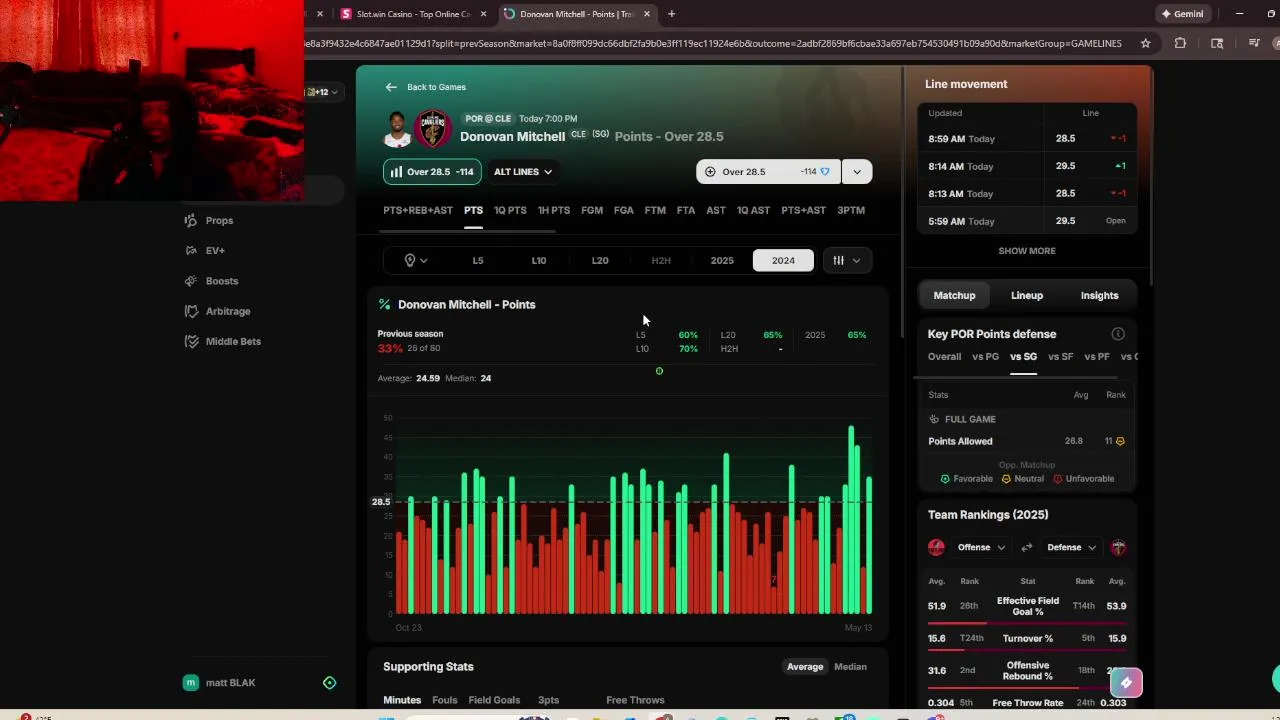Viewport: 1280px width, 720px height.
Task: Click the matt BLAK user avatar
Action: coord(190,683)
